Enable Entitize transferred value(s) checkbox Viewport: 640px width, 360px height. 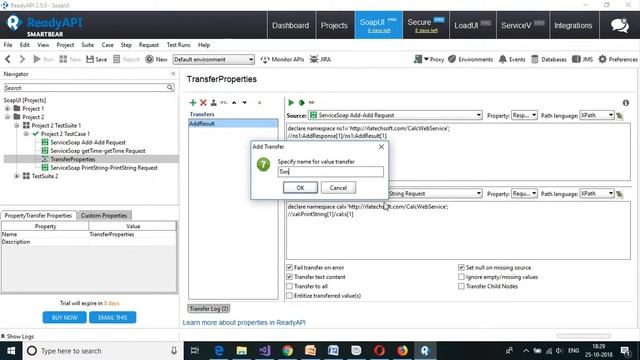click(x=289, y=296)
